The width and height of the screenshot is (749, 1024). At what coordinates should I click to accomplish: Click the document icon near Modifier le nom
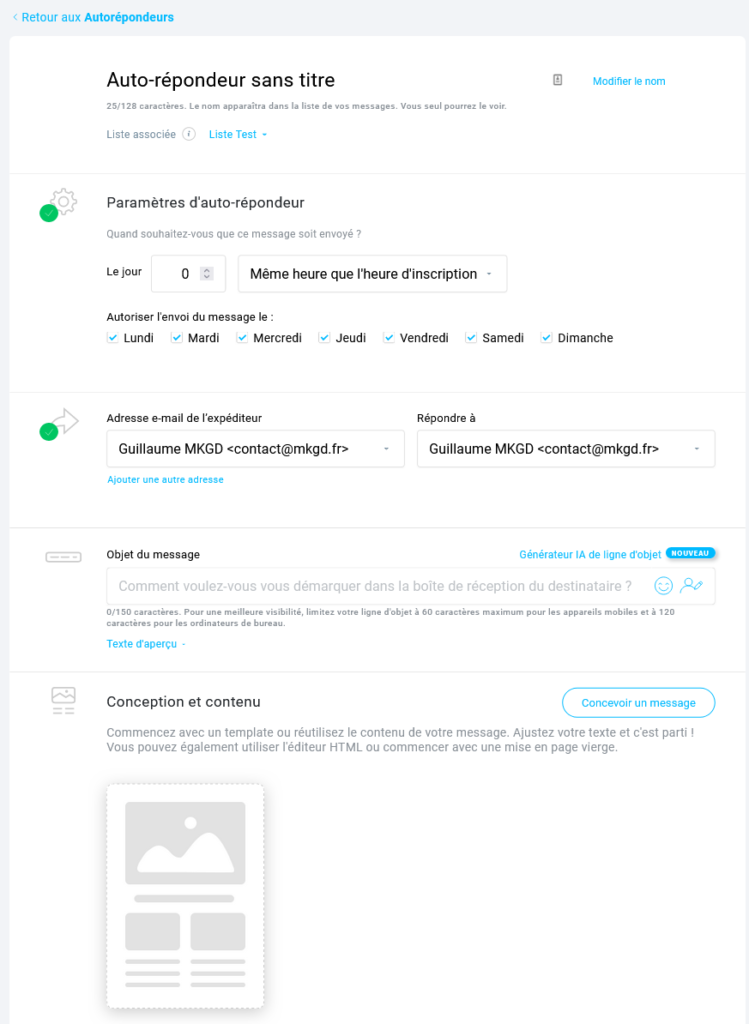558,80
